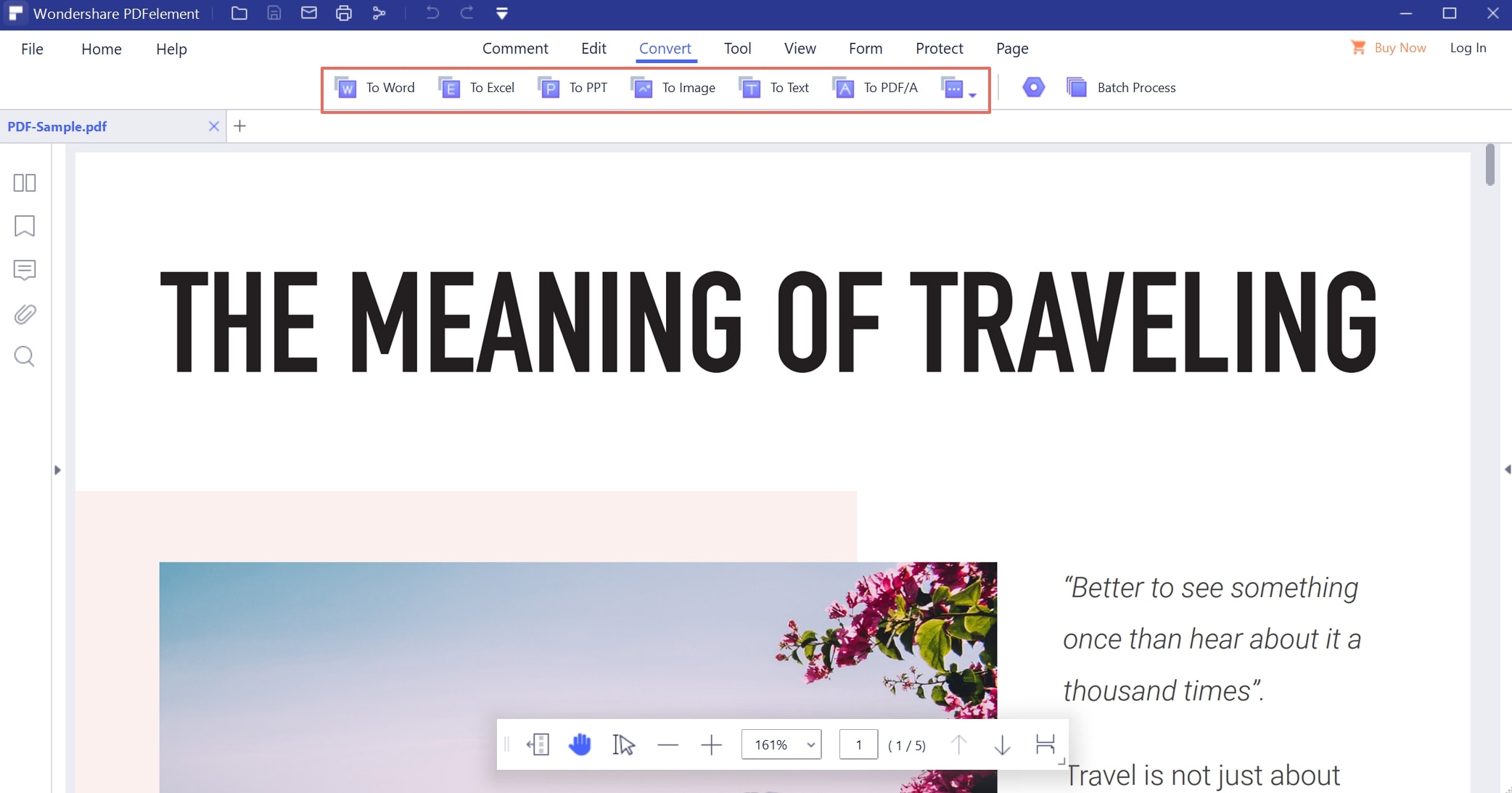The width and height of the screenshot is (1512, 793).
Task: Open the bookmarks panel icon
Action: tap(25, 226)
